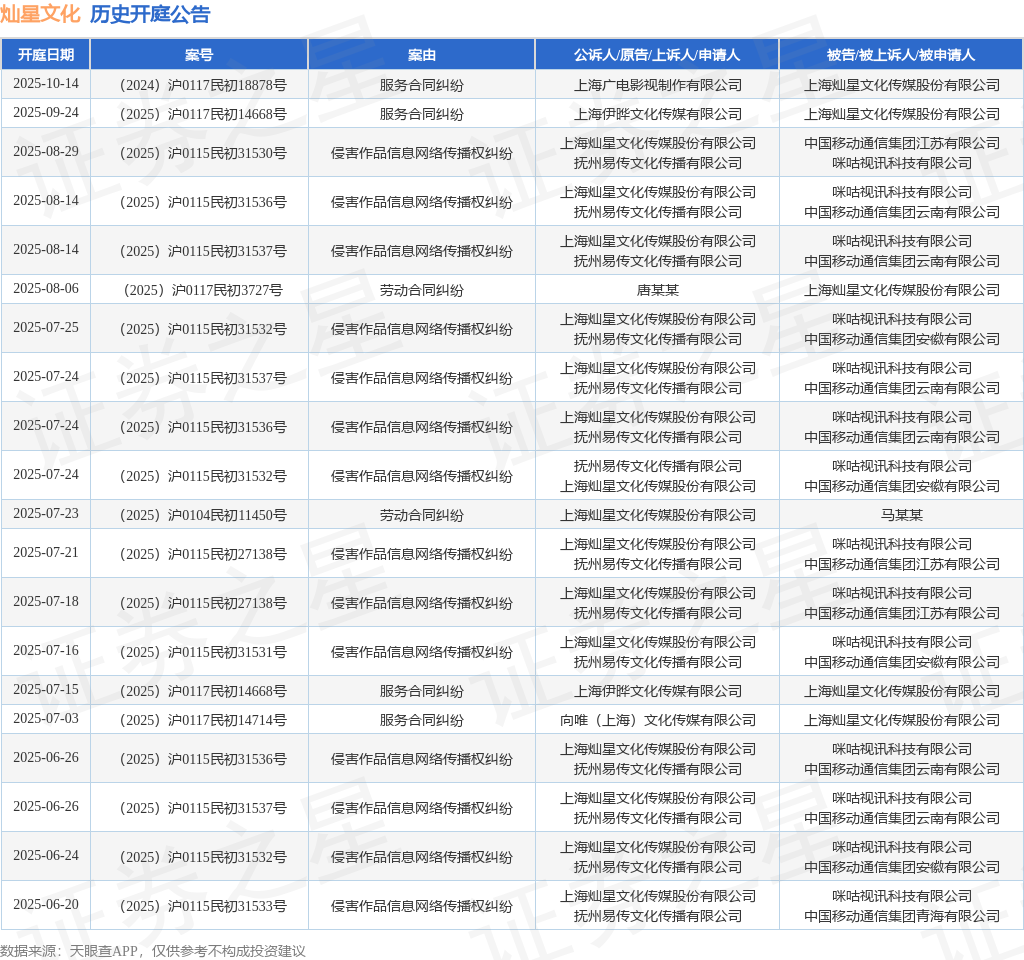Click the 数据来源 天眼查APP footer note
This screenshot has height=960, width=1024.
[153, 951]
